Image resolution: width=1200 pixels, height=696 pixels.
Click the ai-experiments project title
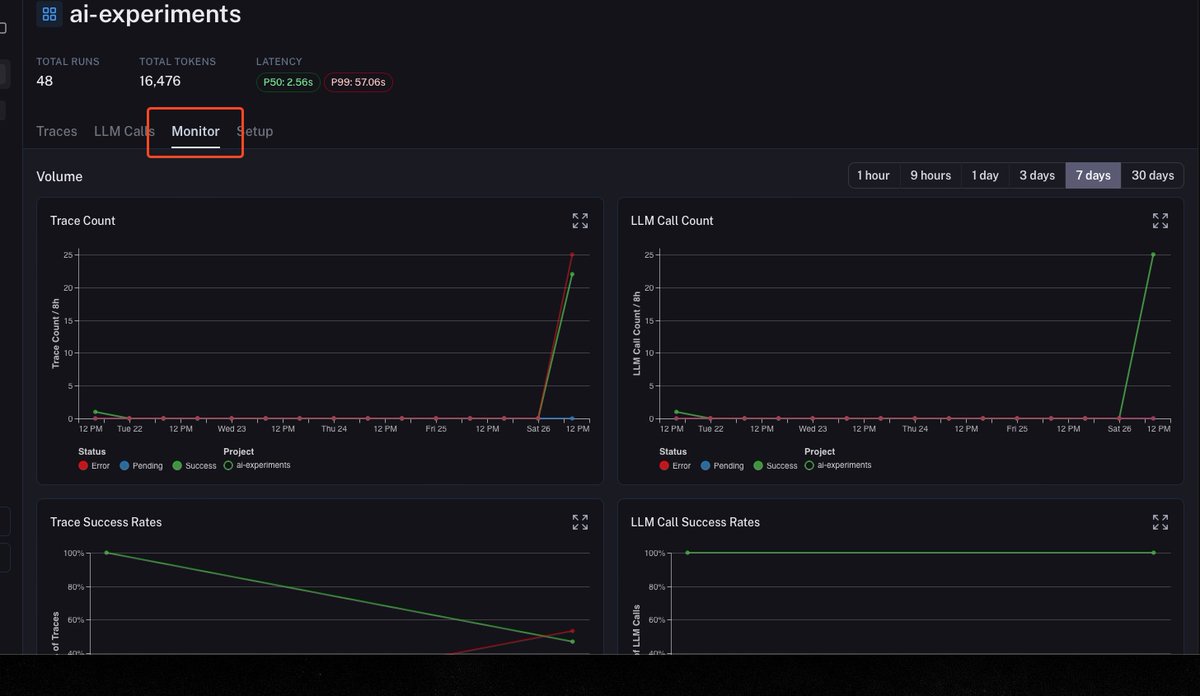[155, 14]
